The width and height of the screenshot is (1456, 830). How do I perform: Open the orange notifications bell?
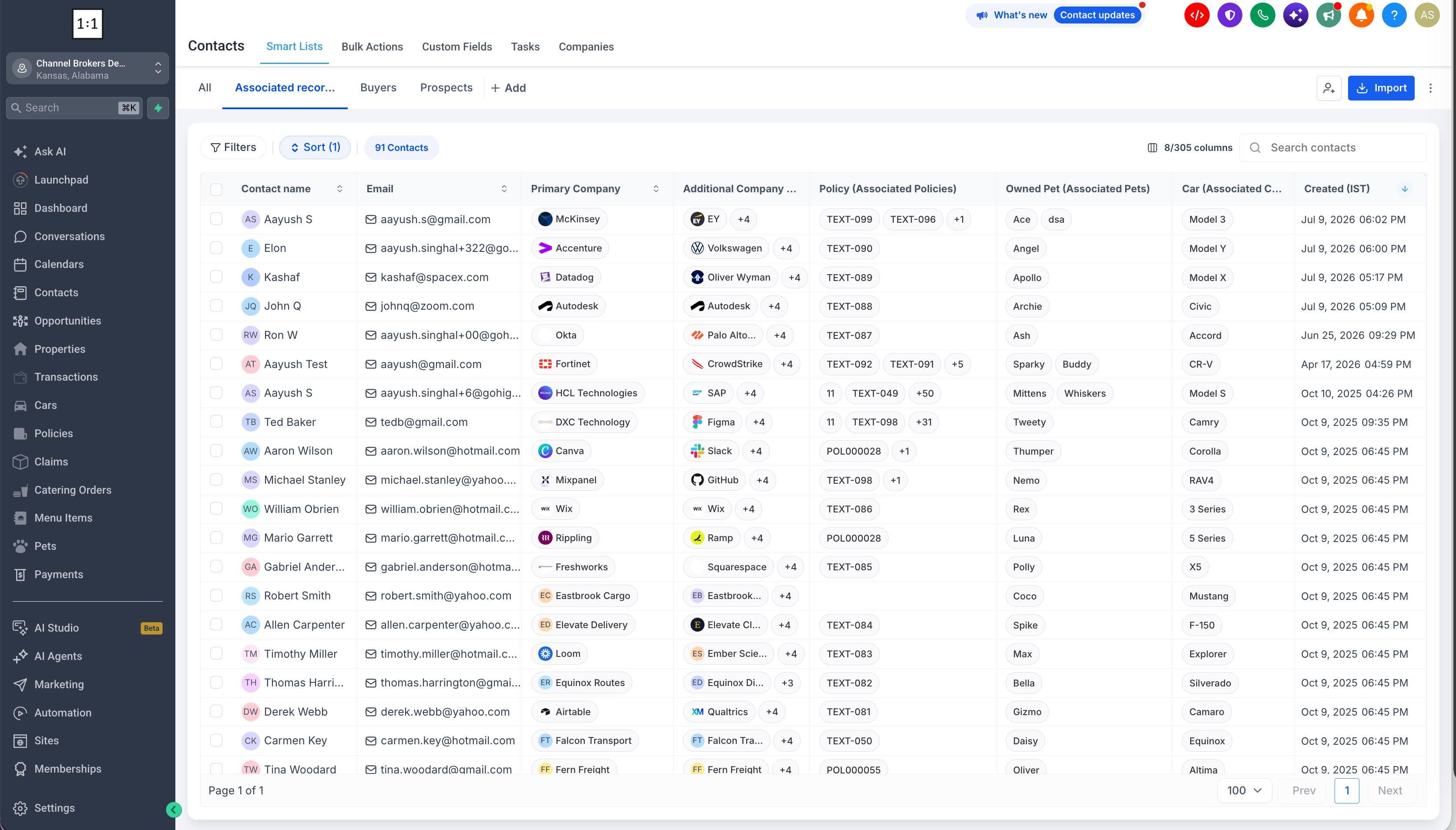coord(1362,15)
